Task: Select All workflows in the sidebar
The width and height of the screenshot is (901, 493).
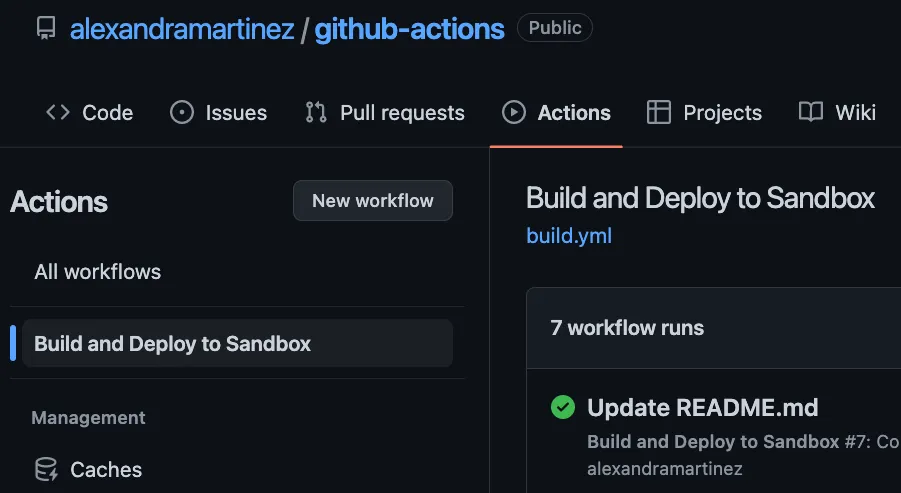Action: pos(98,272)
